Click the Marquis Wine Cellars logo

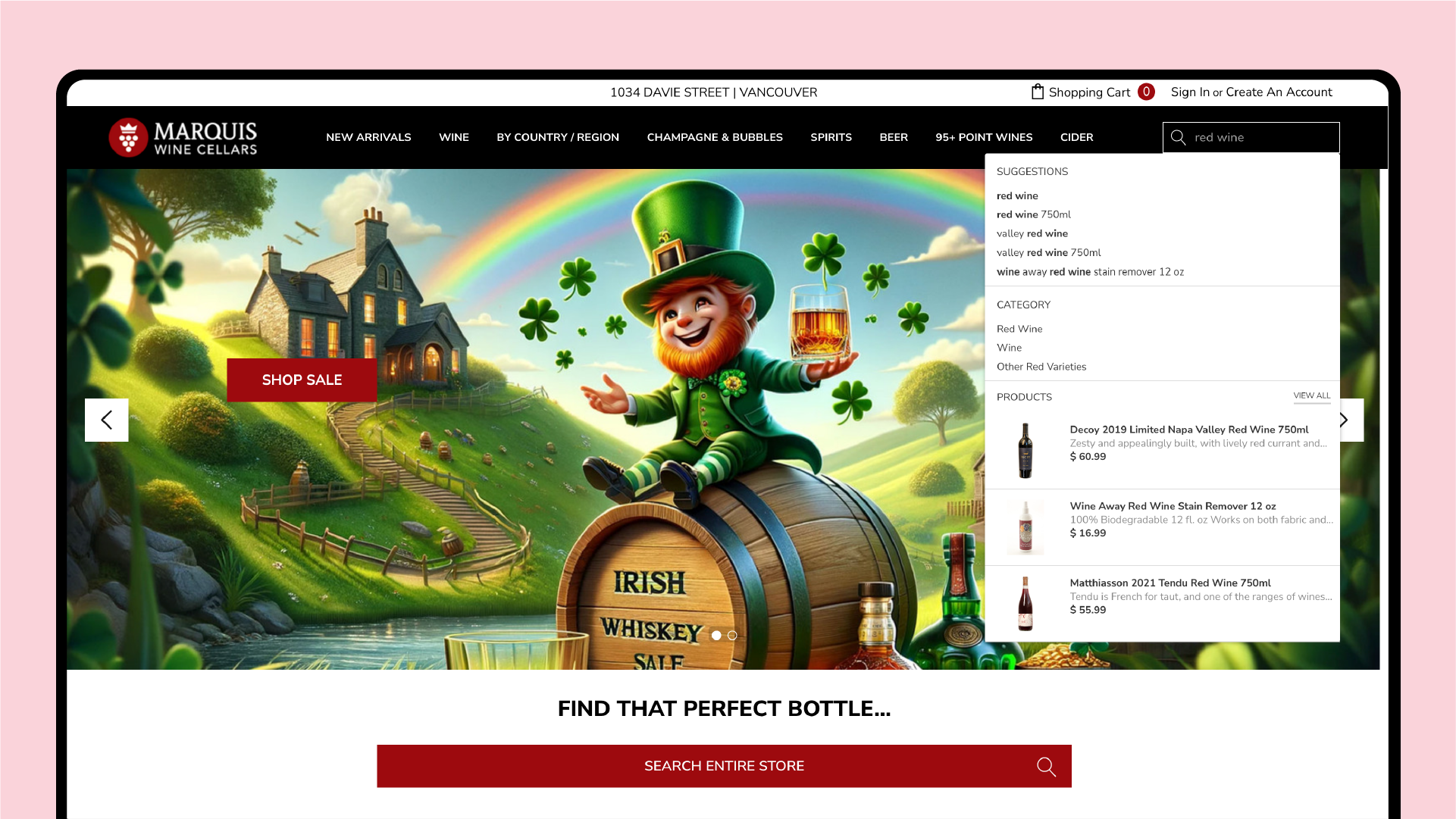pos(183,138)
